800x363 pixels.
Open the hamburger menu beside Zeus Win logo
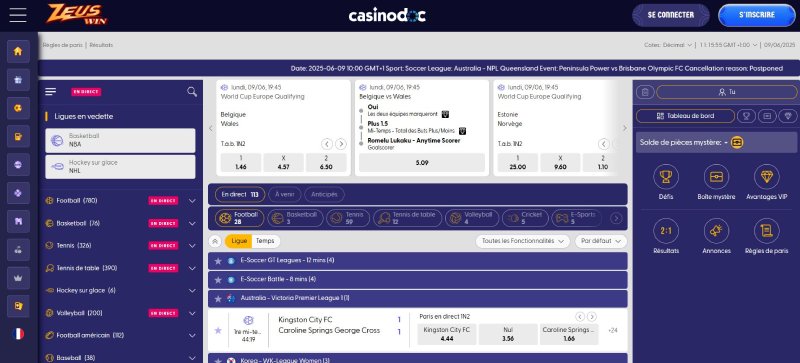(x=18, y=15)
